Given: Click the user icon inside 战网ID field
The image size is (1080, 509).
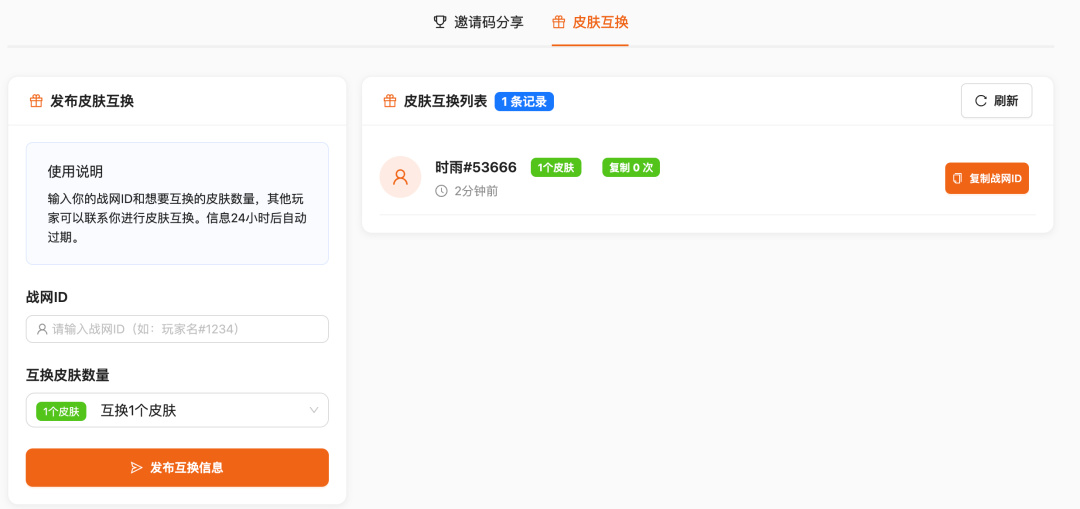Looking at the screenshot, I should (x=42, y=329).
